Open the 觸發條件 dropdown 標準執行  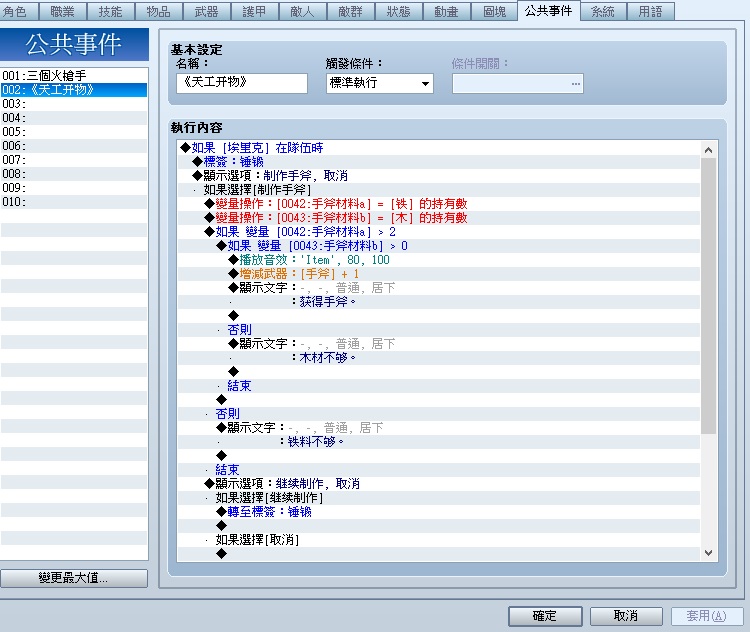click(x=380, y=83)
